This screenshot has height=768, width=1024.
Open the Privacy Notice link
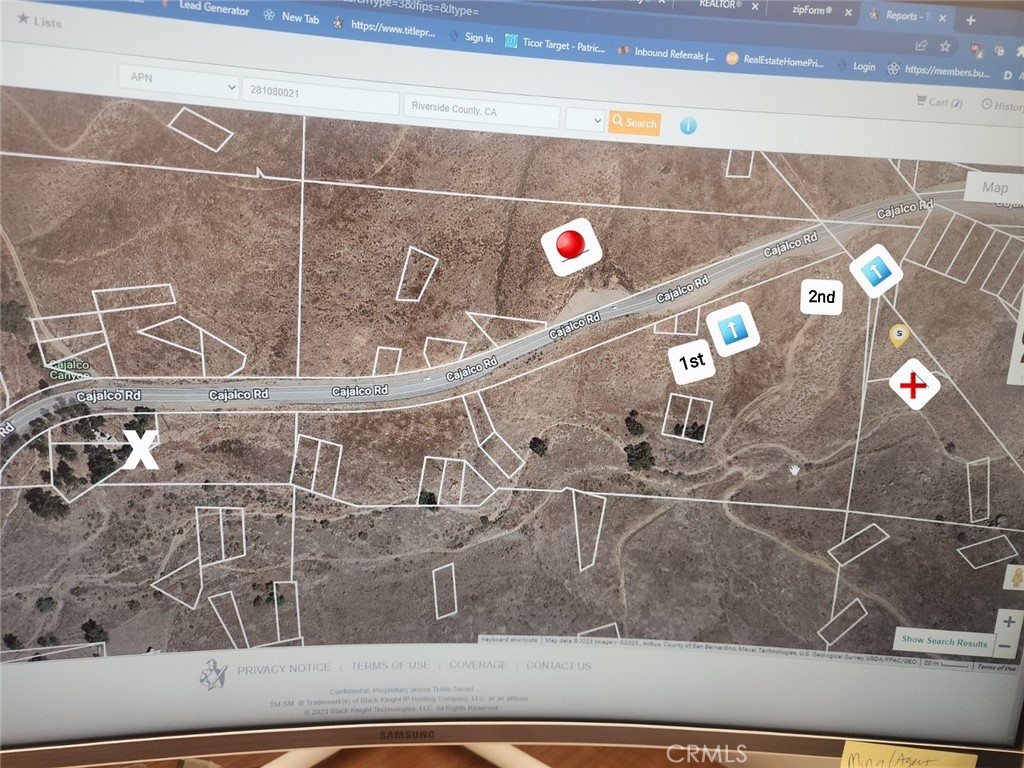[283, 668]
